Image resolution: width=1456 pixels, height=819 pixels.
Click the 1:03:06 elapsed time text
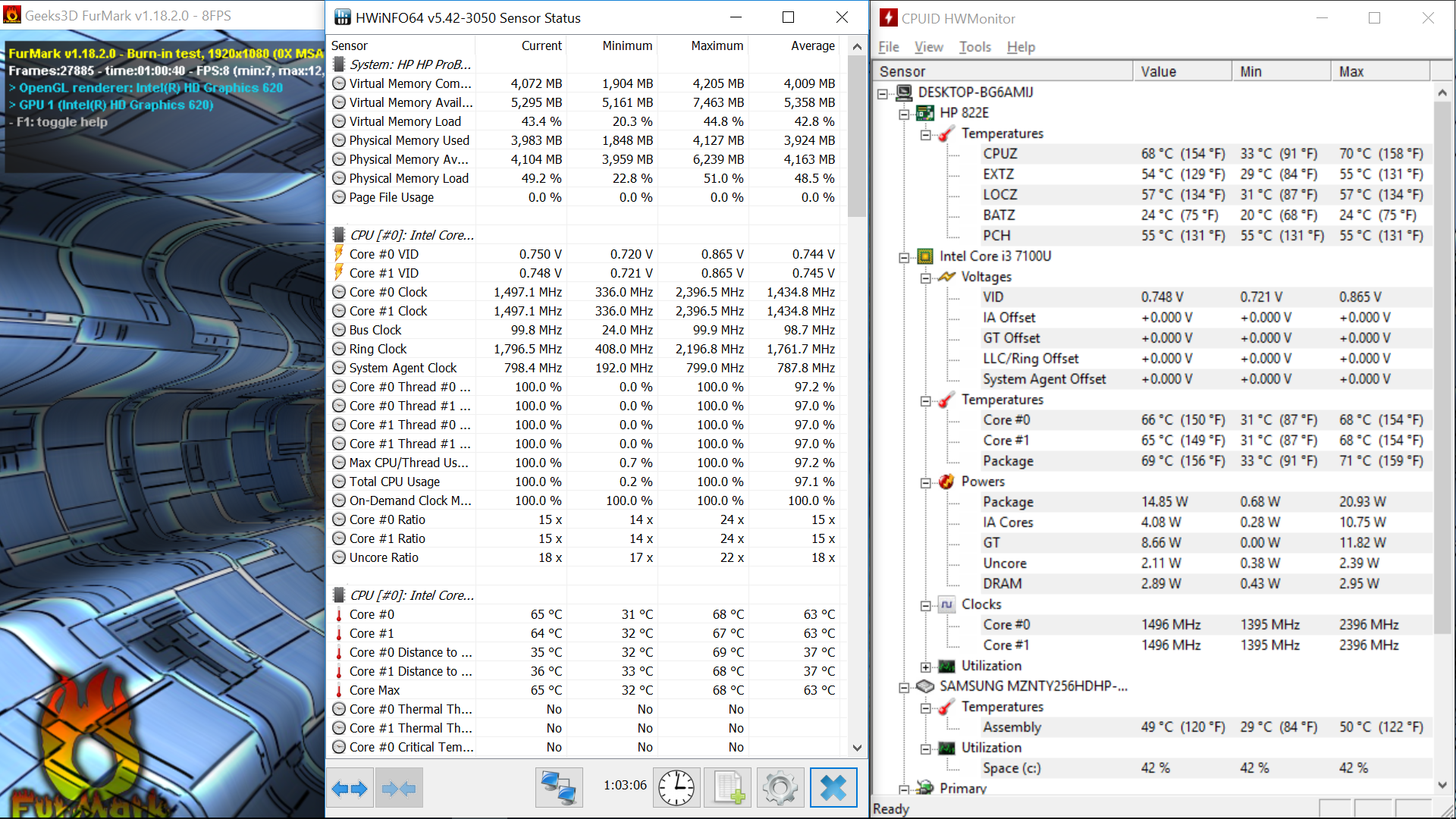pyautogui.click(x=625, y=785)
